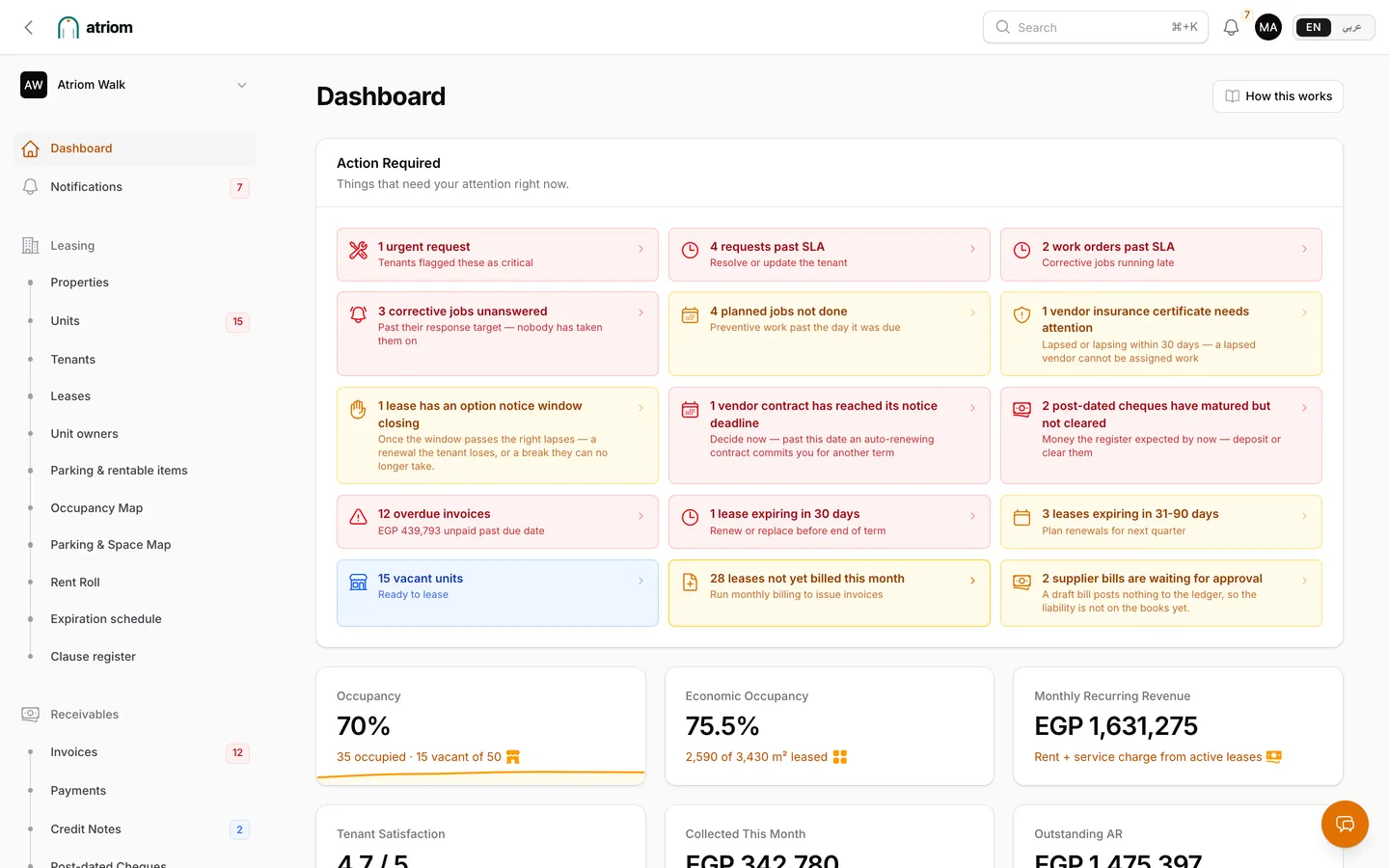1389x868 pixels.
Task: Open Notifications in sidebar
Action: coord(135,187)
